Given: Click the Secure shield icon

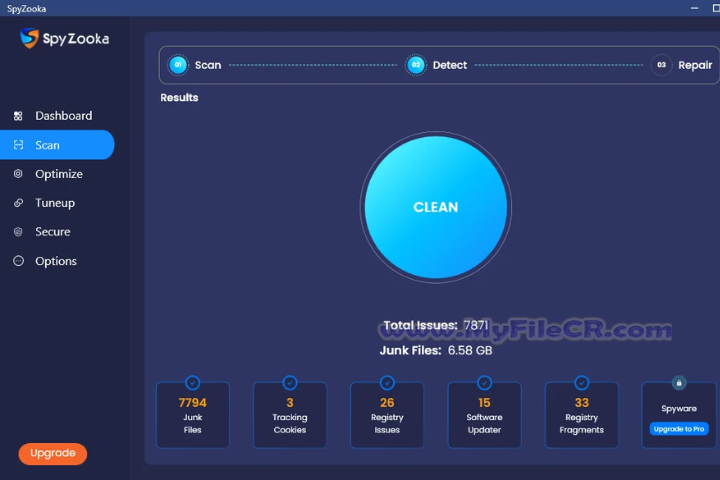Looking at the screenshot, I should pos(18,232).
